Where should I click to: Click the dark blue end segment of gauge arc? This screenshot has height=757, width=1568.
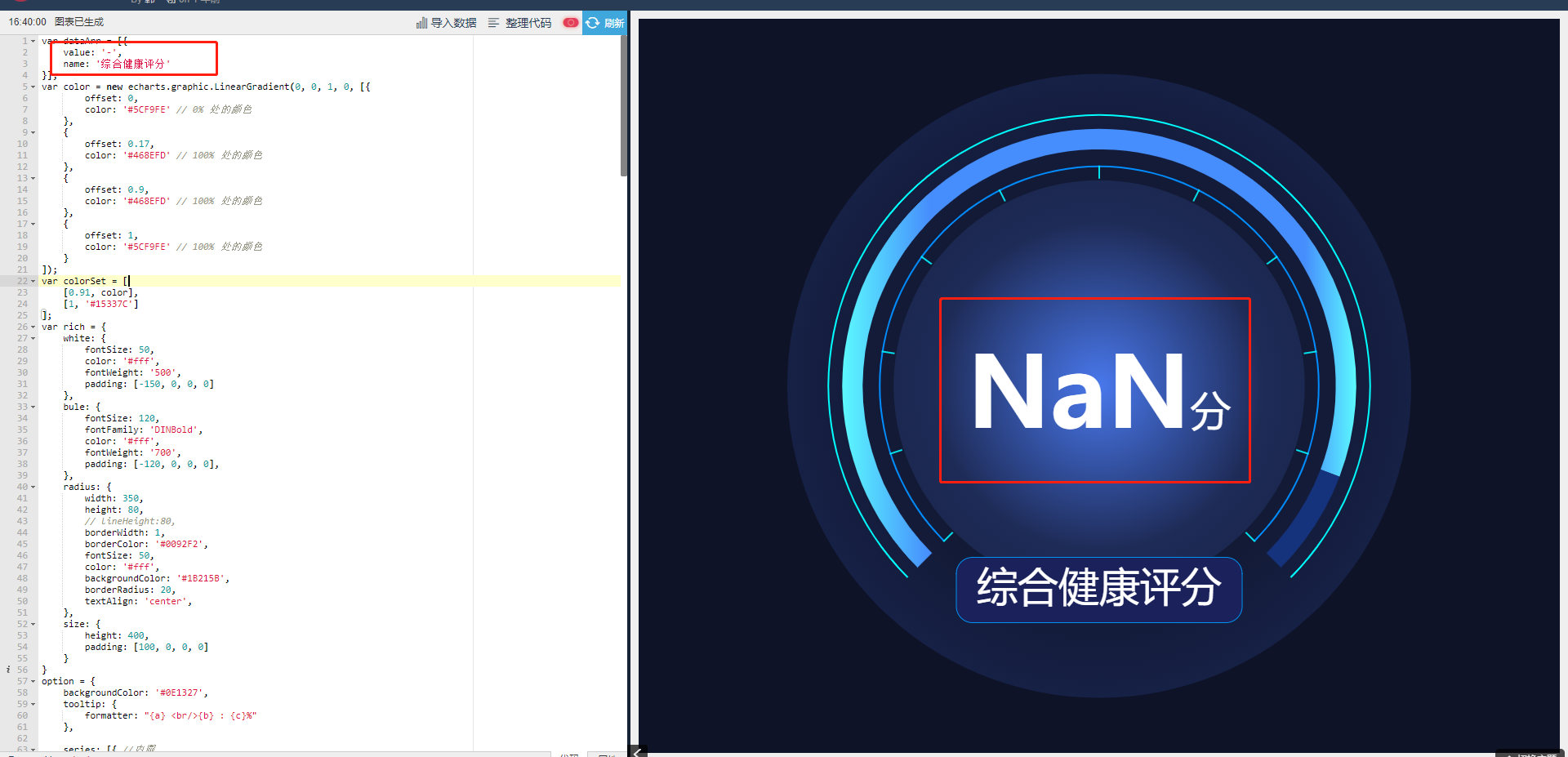1303,519
